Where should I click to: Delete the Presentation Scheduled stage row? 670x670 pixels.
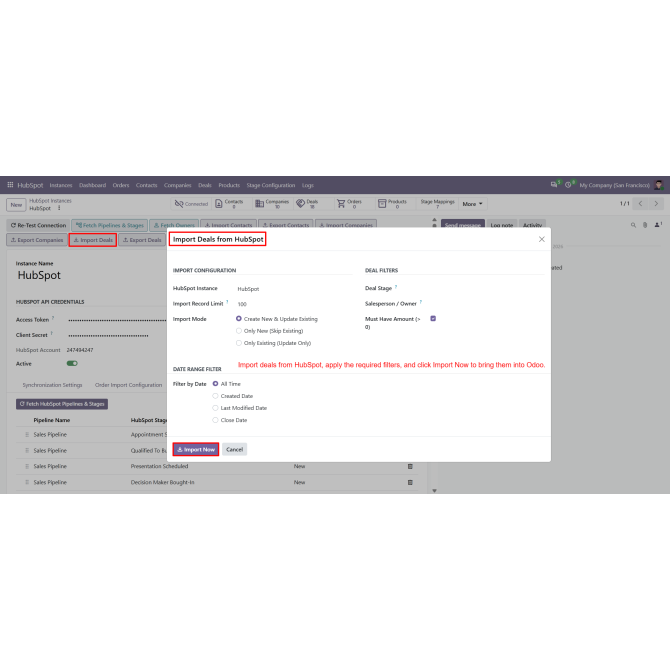pos(410,467)
